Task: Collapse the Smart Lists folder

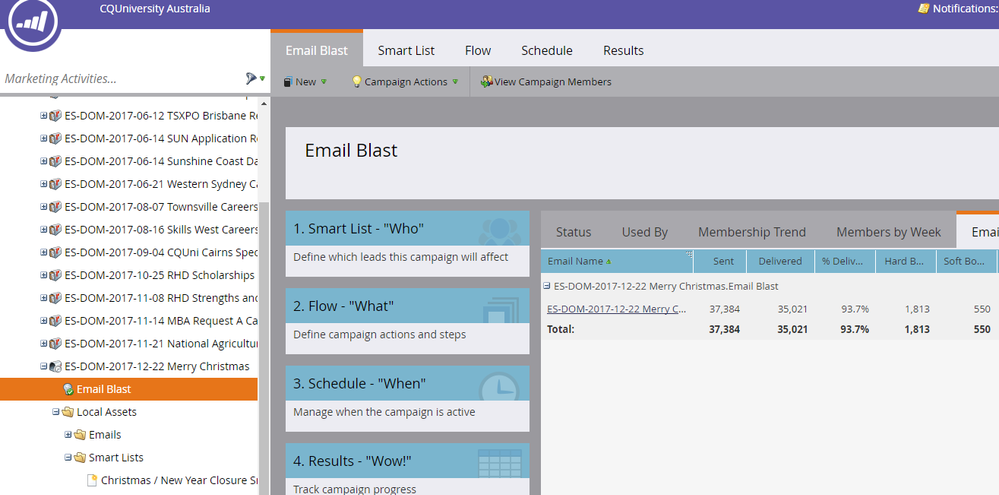Action: [x=68, y=457]
